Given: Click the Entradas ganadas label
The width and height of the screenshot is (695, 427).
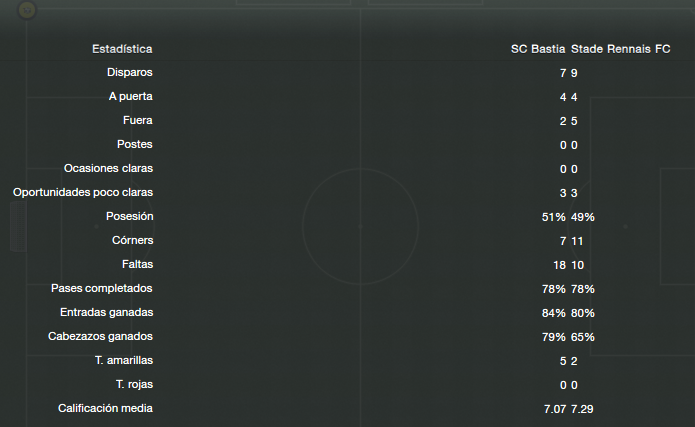Looking at the screenshot, I should pos(106,312).
